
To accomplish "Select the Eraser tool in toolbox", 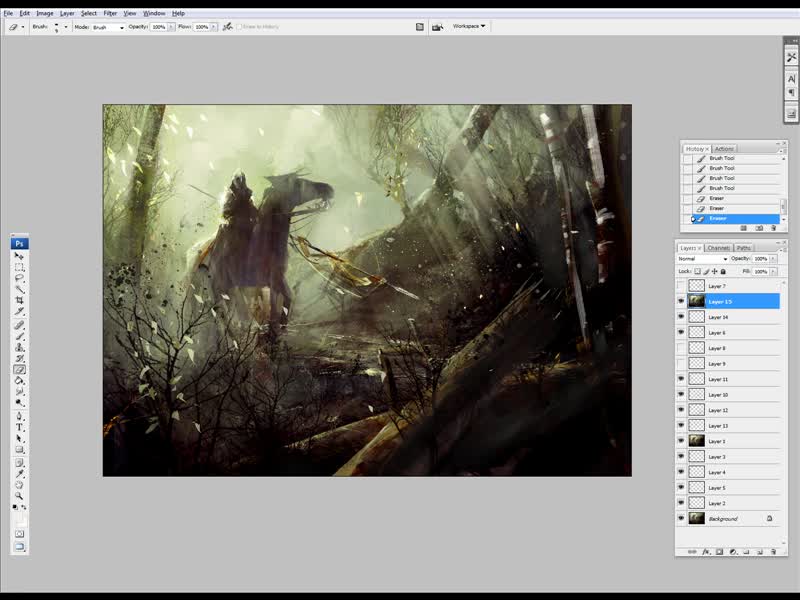I will pyautogui.click(x=19, y=369).
